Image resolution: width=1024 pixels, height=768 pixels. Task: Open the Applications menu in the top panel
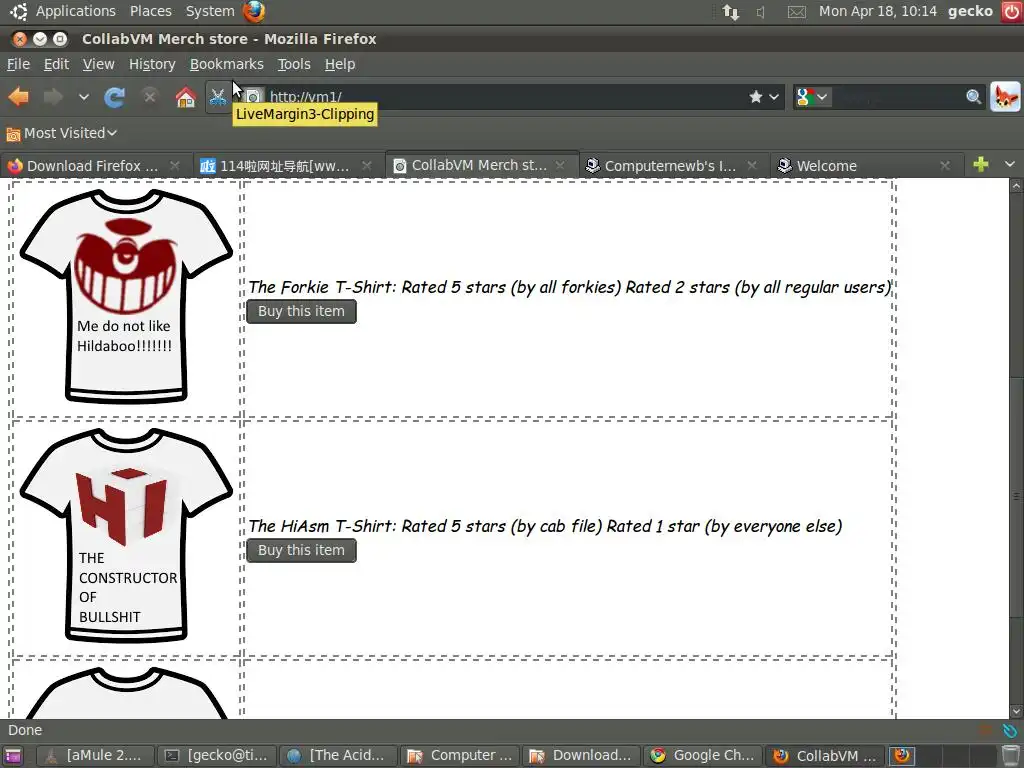tap(75, 11)
